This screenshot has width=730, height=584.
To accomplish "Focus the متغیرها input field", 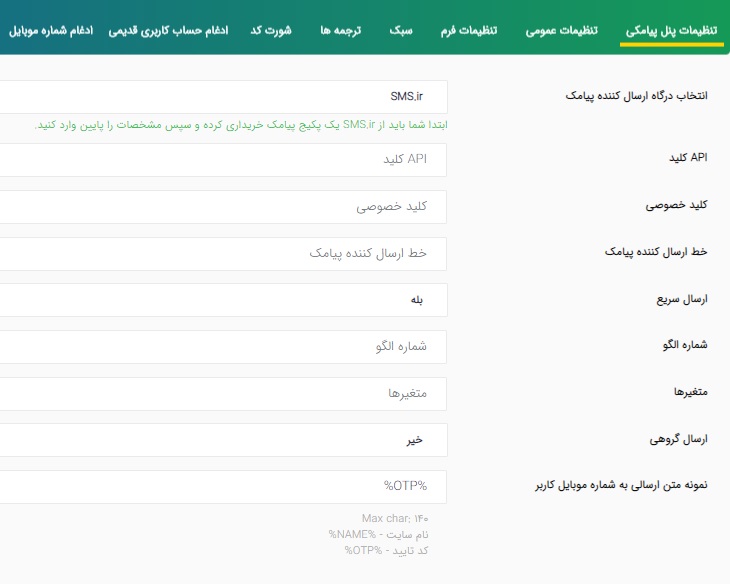I will click(223, 394).
